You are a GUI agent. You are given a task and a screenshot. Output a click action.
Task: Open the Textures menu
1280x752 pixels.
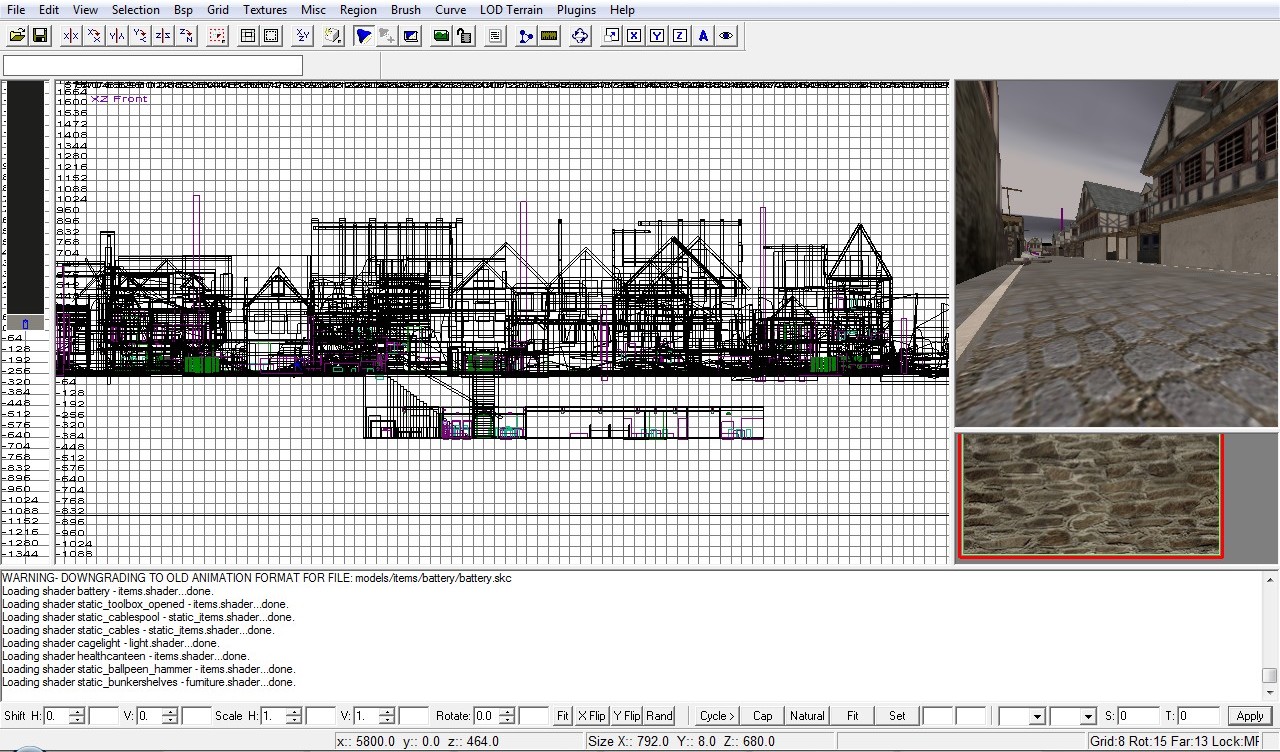tap(265, 10)
